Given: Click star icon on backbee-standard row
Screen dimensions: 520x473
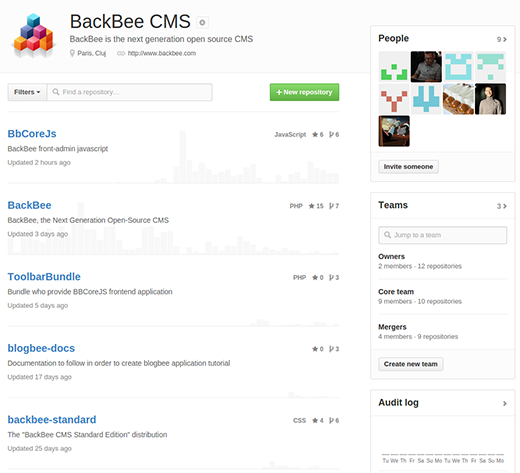Looking at the screenshot, I should coord(315,420).
